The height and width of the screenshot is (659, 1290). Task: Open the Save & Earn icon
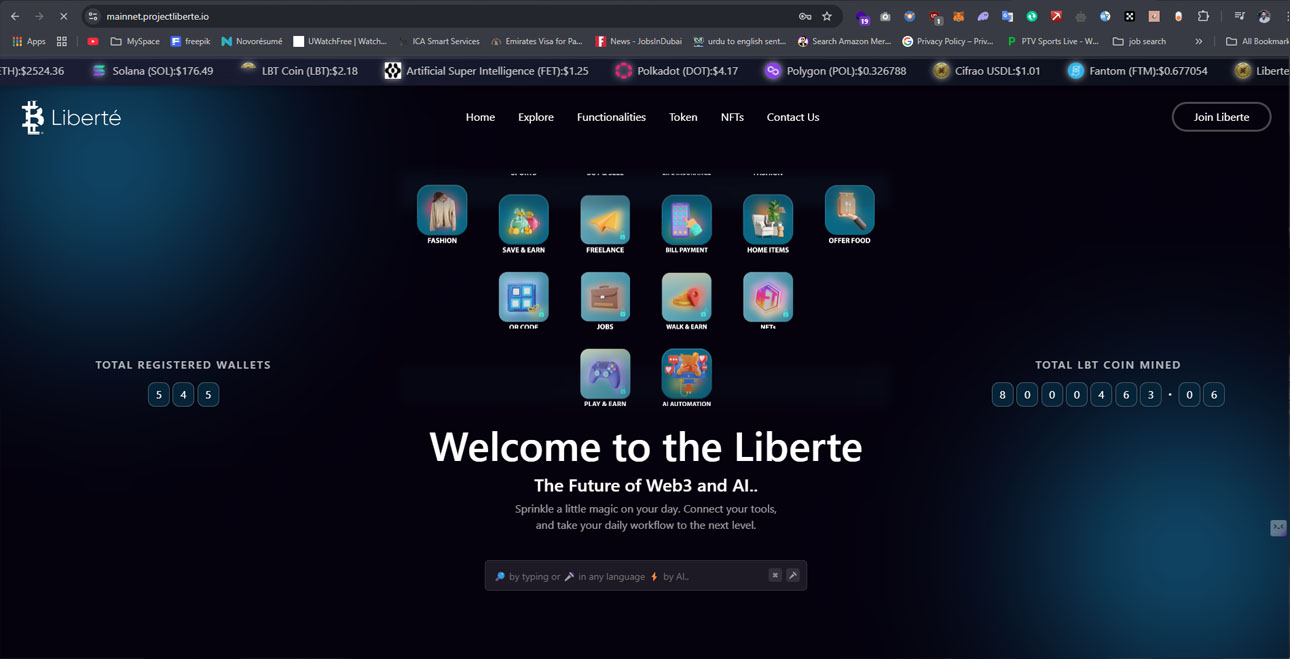523,220
